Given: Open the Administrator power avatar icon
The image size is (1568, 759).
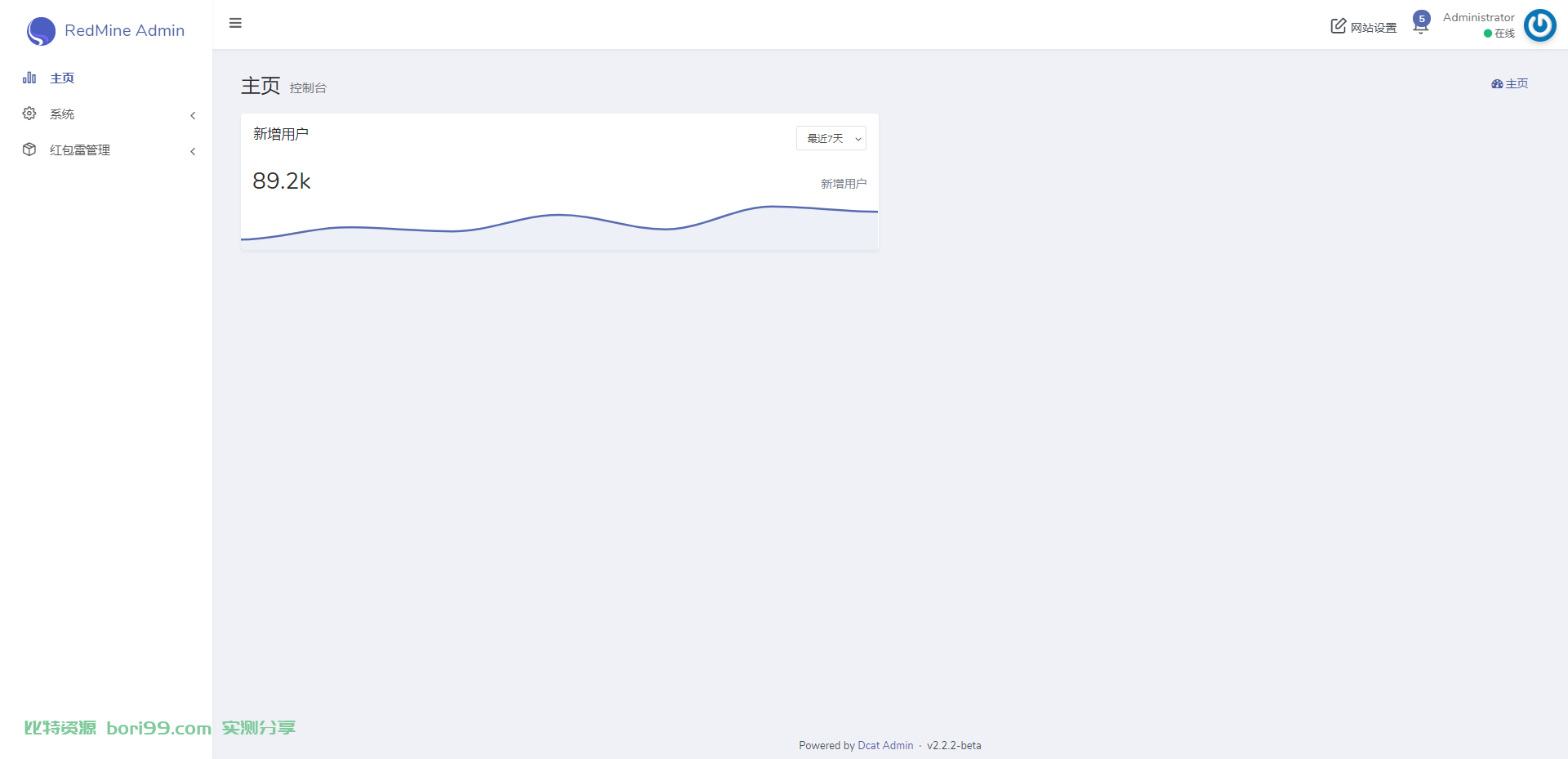Looking at the screenshot, I should click(1540, 25).
